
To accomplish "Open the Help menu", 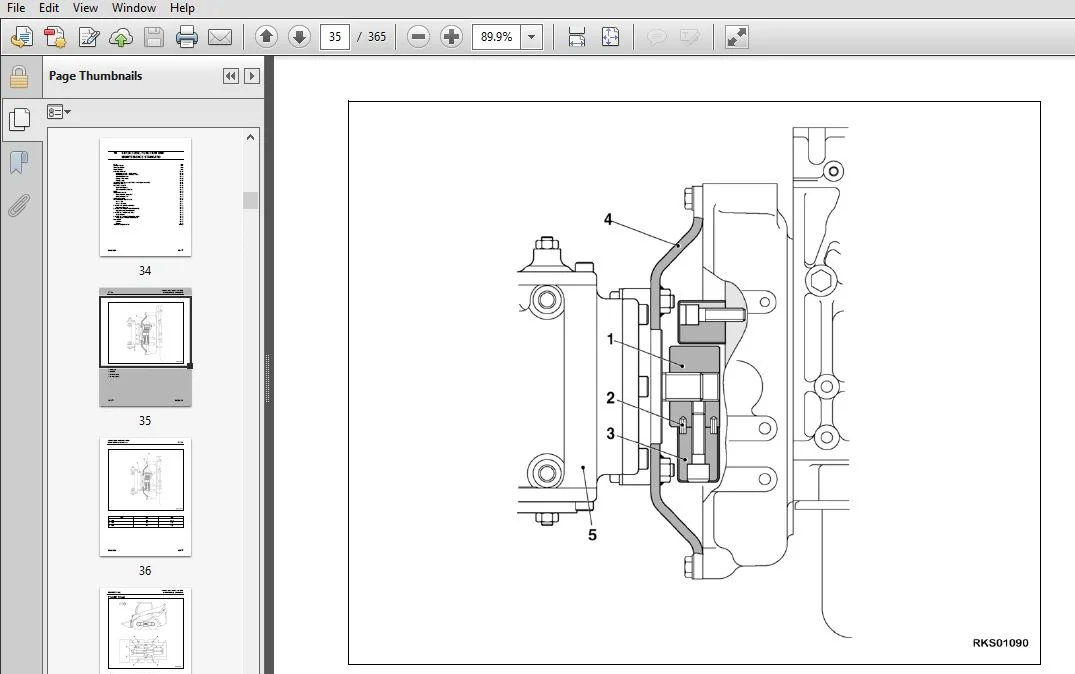I will point(182,8).
